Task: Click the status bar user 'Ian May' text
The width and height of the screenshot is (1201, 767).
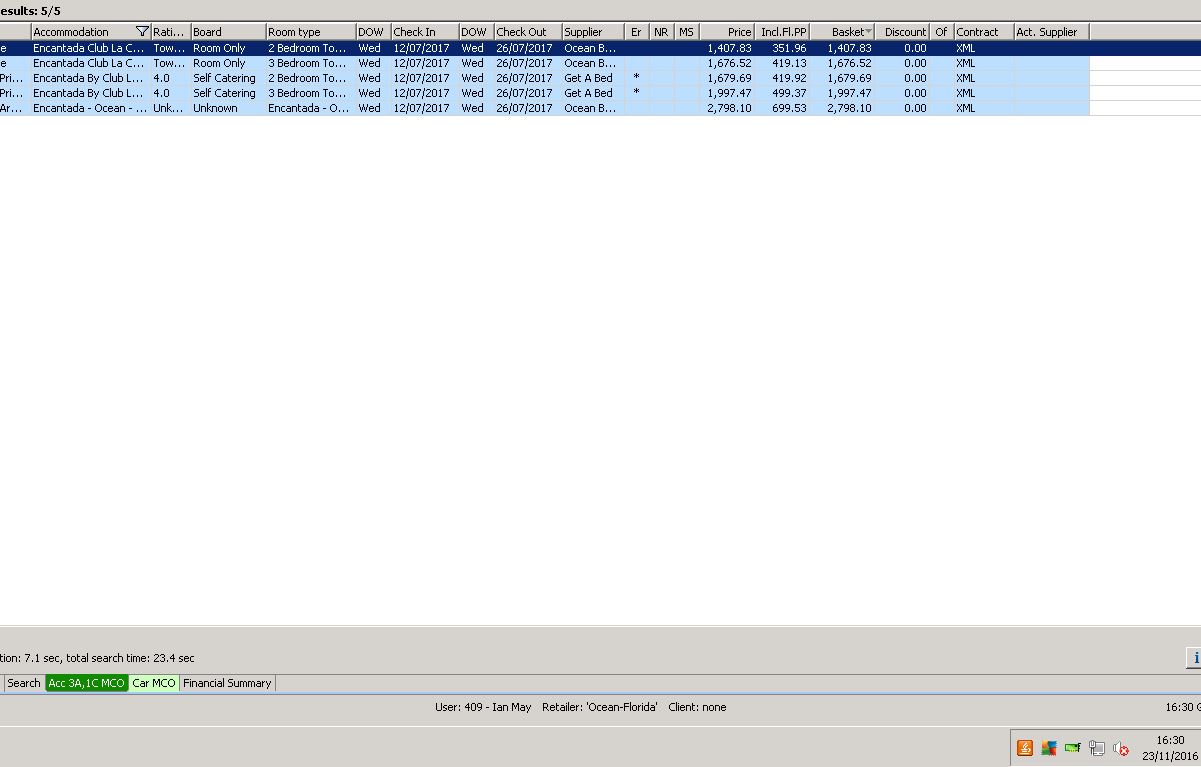Action: pos(483,707)
